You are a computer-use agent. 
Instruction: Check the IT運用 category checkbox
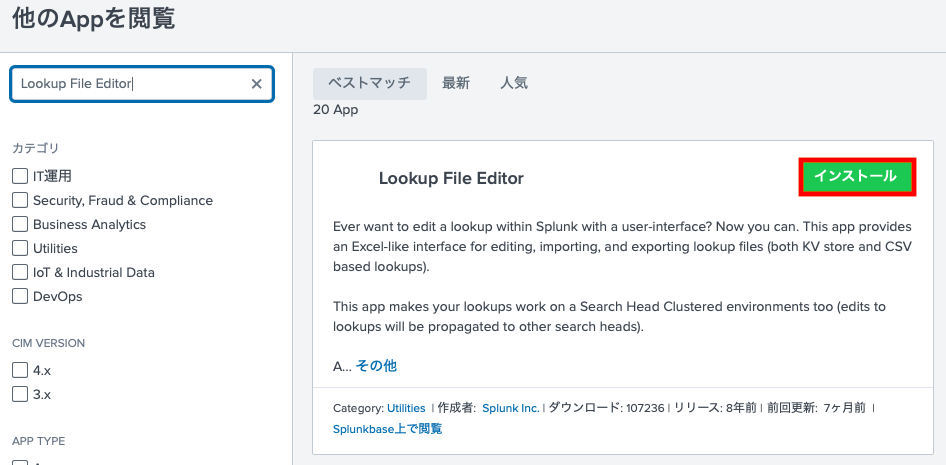pyautogui.click(x=20, y=176)
